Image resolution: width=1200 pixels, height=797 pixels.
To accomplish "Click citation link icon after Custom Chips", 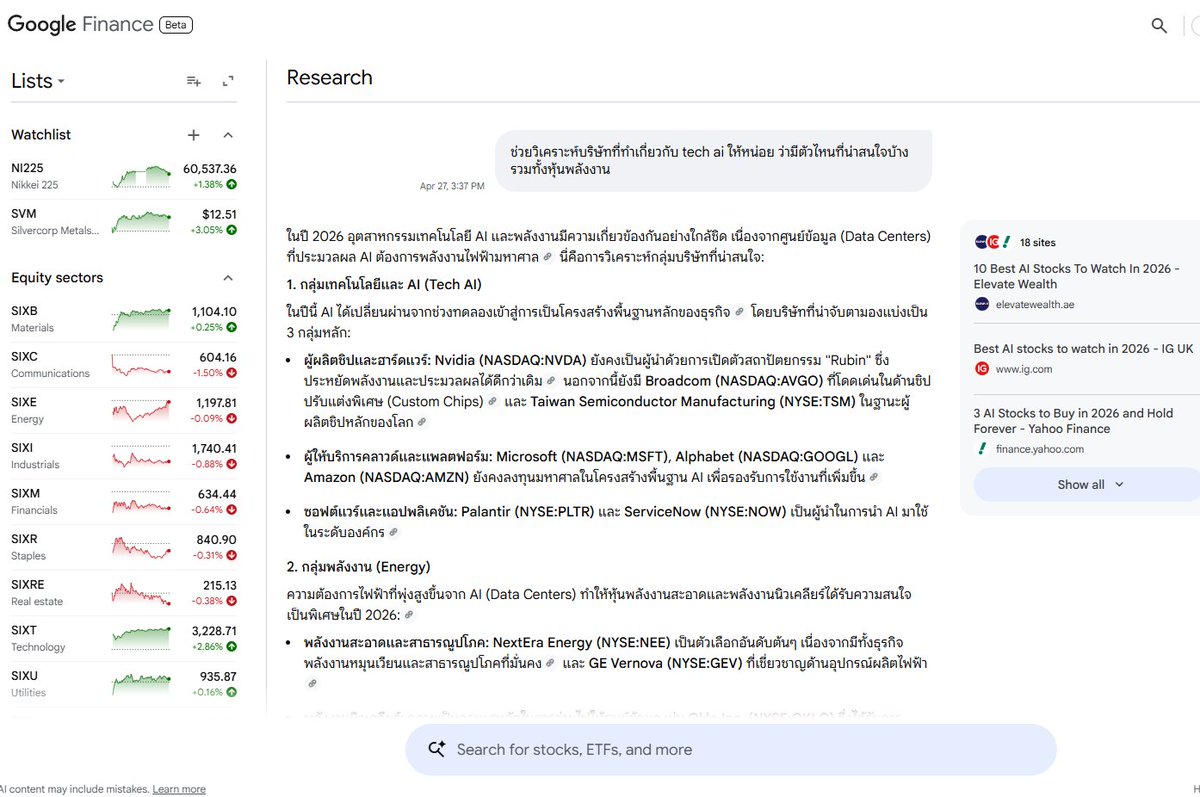I will [x=492, y=402].
